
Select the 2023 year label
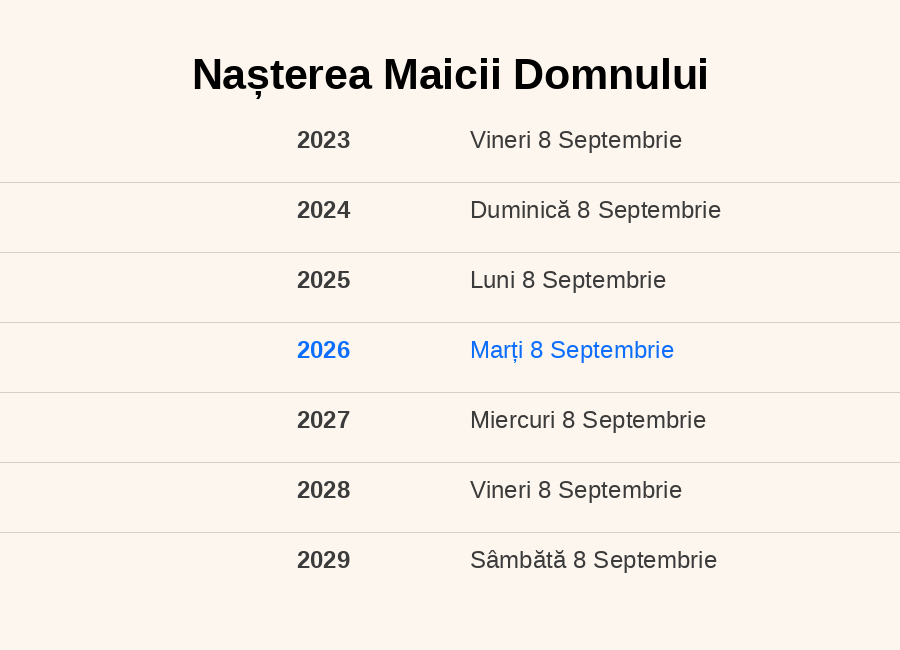point(323,140)
